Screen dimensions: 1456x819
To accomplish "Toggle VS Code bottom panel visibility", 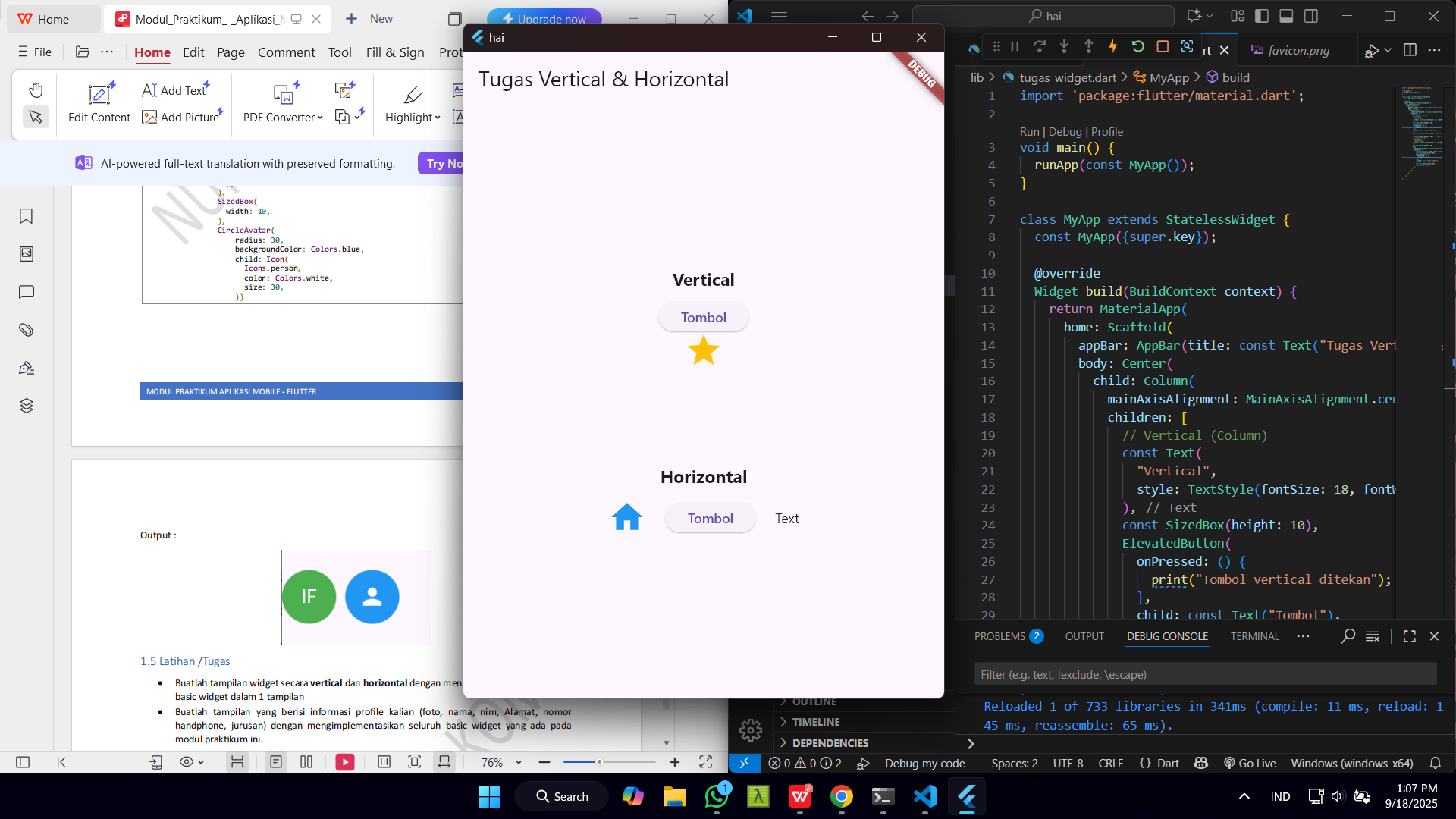I will [x=1286, y=16].
